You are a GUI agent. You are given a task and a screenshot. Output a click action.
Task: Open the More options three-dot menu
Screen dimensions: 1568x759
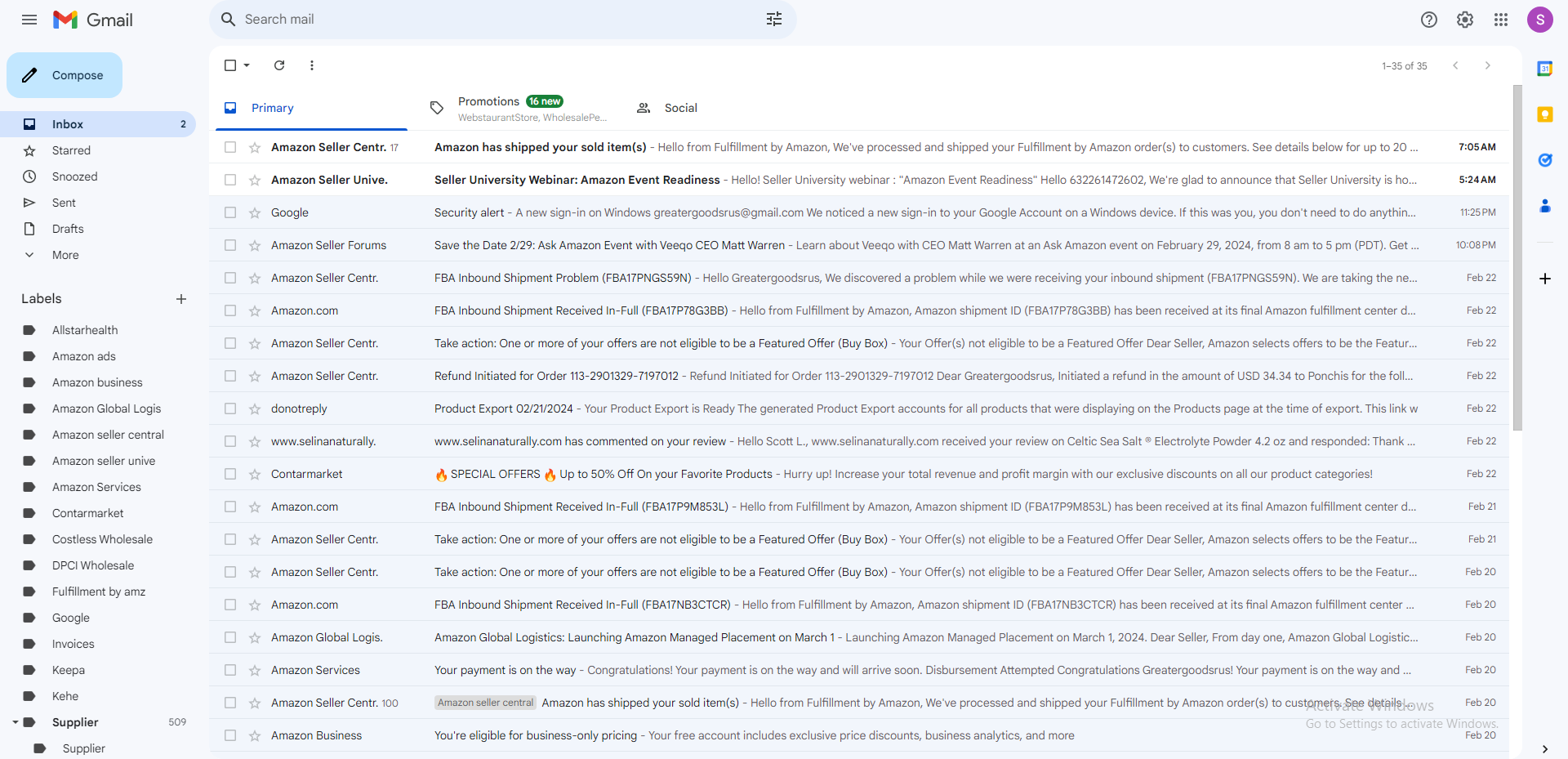pos(312,65)
